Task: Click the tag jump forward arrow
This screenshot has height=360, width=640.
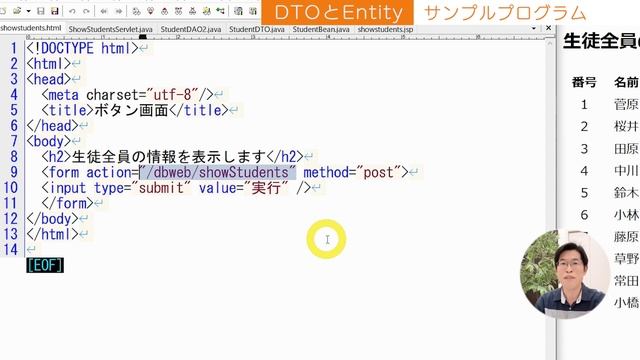Action: tap(118, 11)
